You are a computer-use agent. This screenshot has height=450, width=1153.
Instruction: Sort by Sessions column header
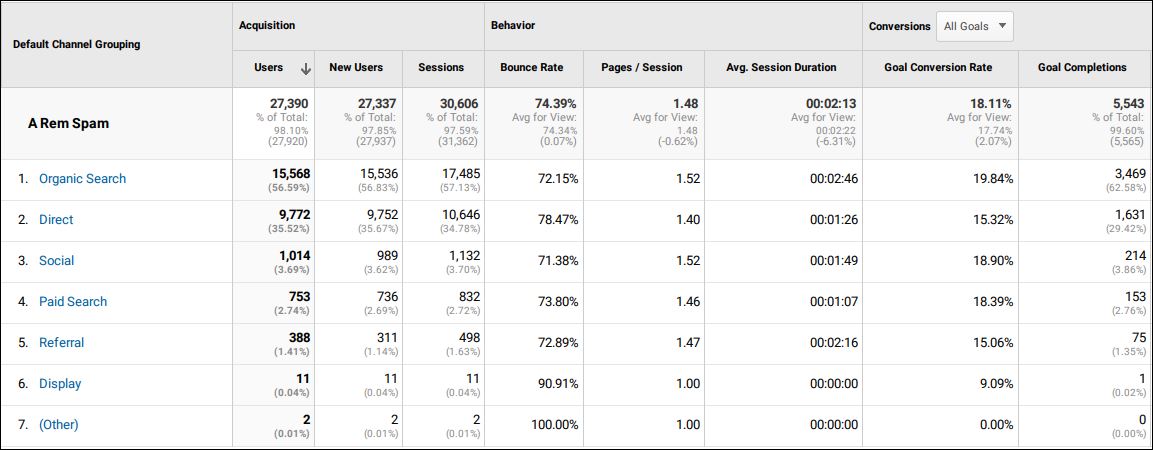coord(441,67)
